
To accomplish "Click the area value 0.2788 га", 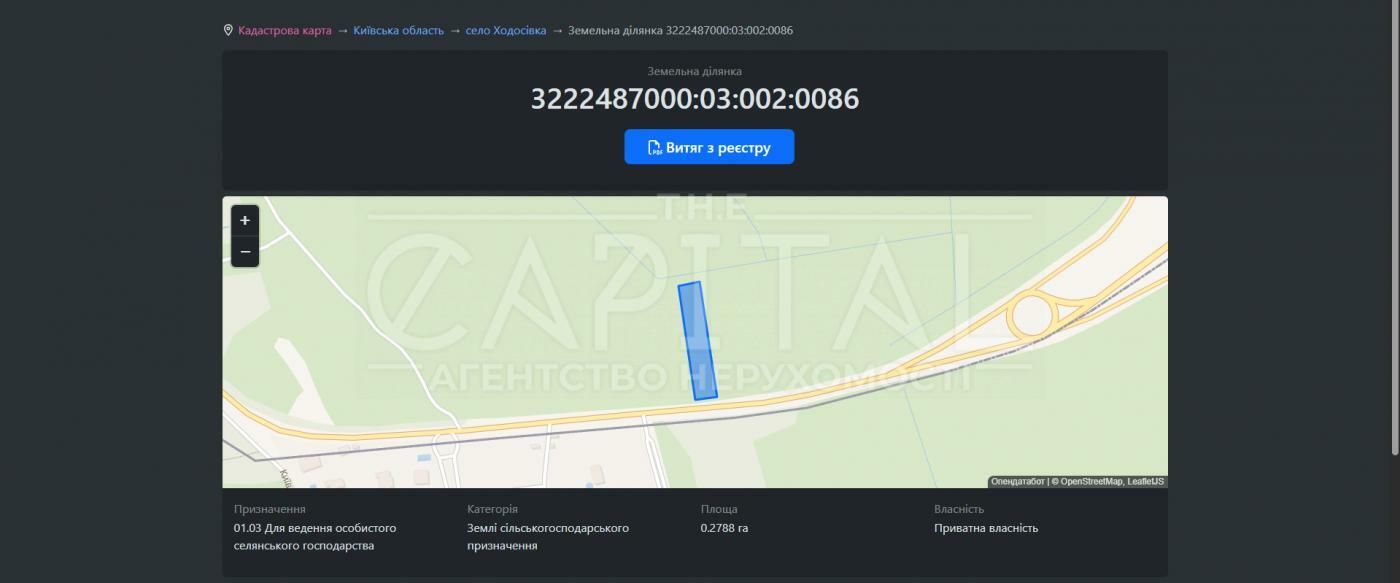I will point(724,528).
